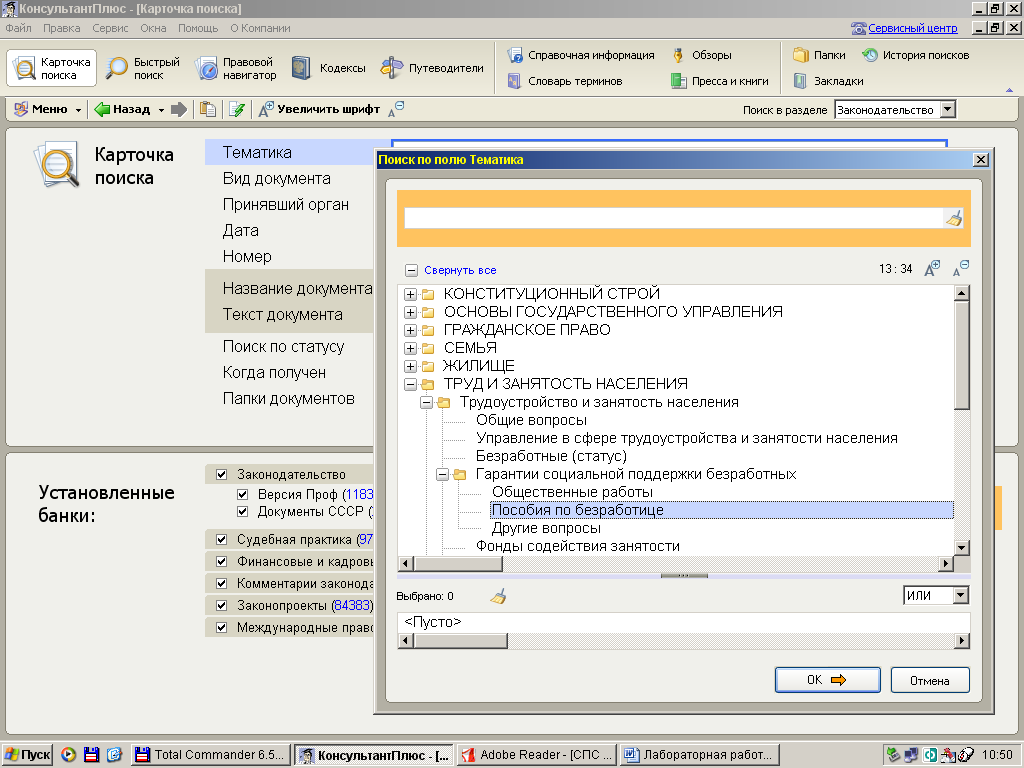Open Путеводители section
Screen dimensions: 1024x768
[x=432, y=68]
